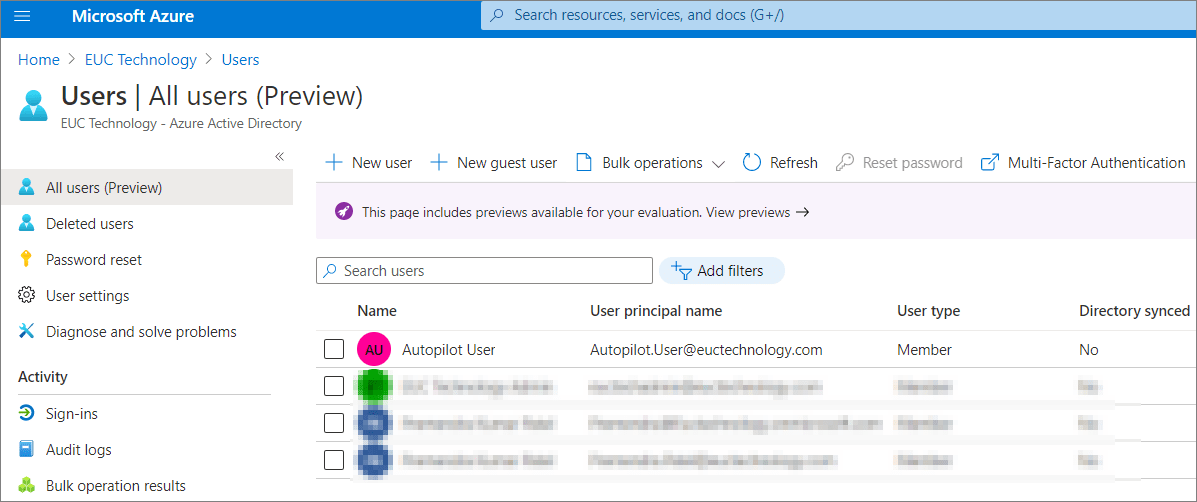Image resolution: width=1197 pixels, height=502 pixels.
Task: Click the Refresh button label
Action: tap(794, 163)
